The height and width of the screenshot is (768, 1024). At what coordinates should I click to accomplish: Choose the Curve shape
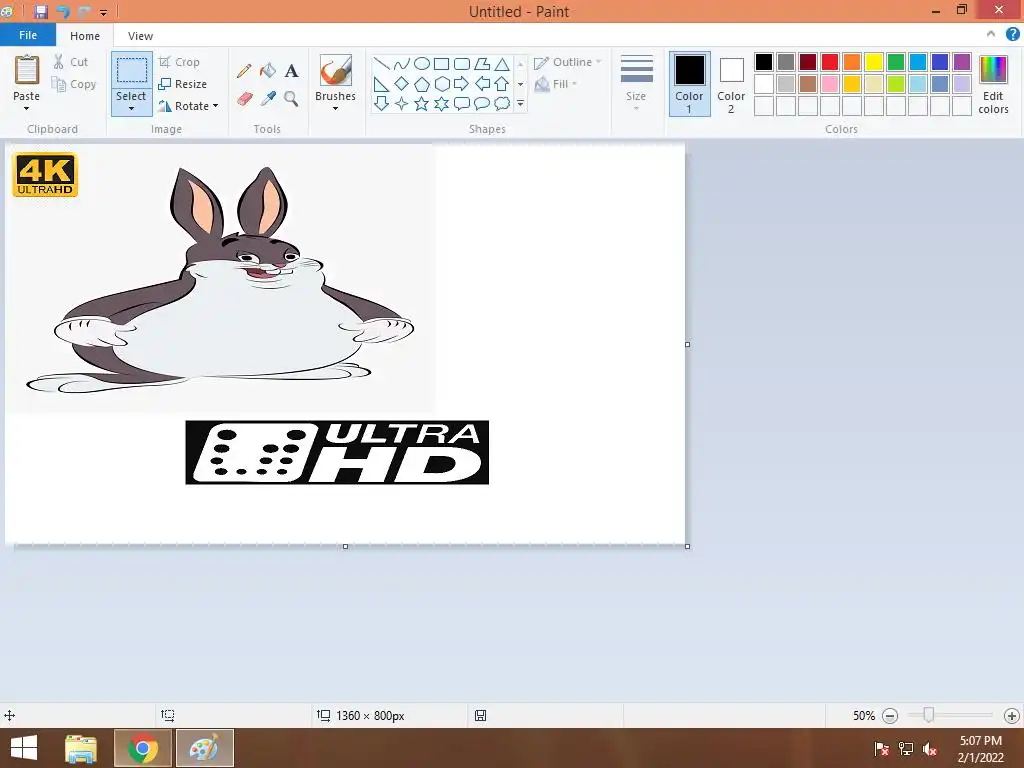click(x=402, y=63)
